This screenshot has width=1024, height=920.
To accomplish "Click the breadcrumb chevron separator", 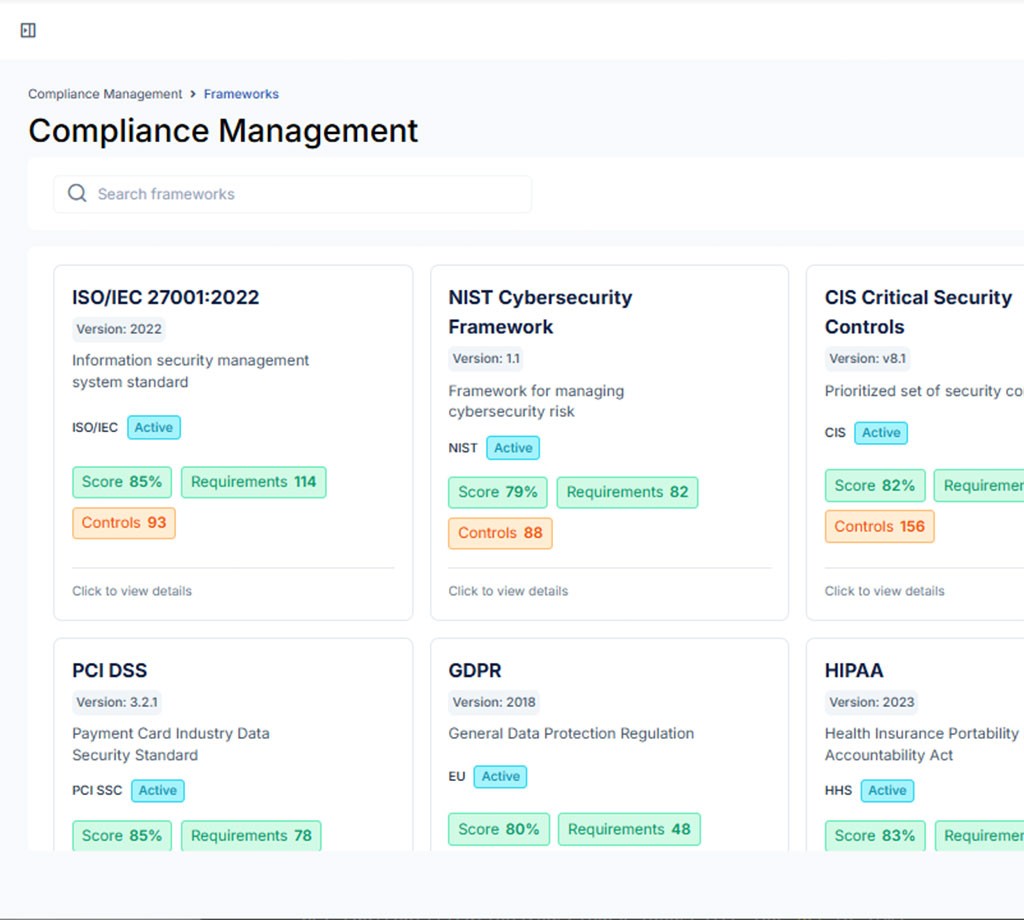I will 193,94.
